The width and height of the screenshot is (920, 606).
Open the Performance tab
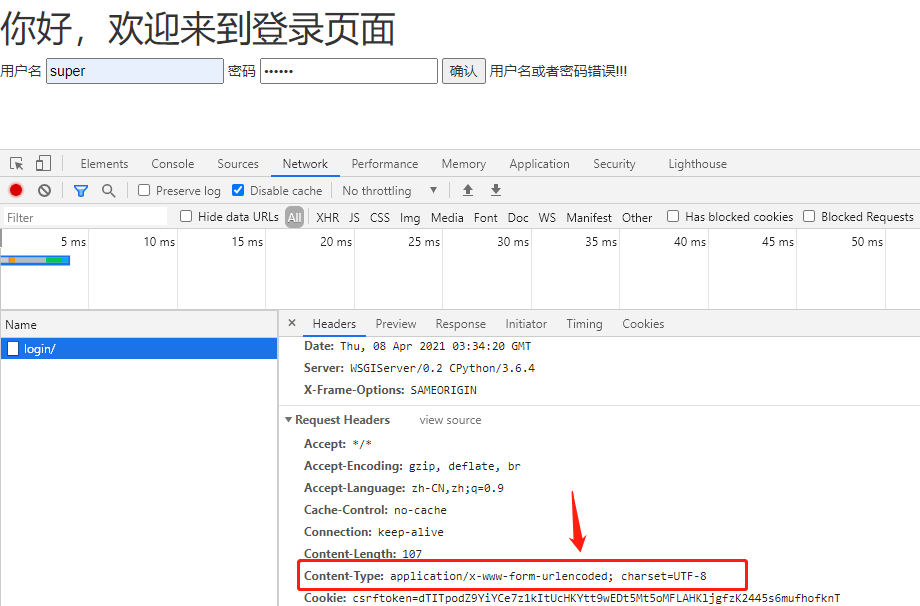coord(385,164)
